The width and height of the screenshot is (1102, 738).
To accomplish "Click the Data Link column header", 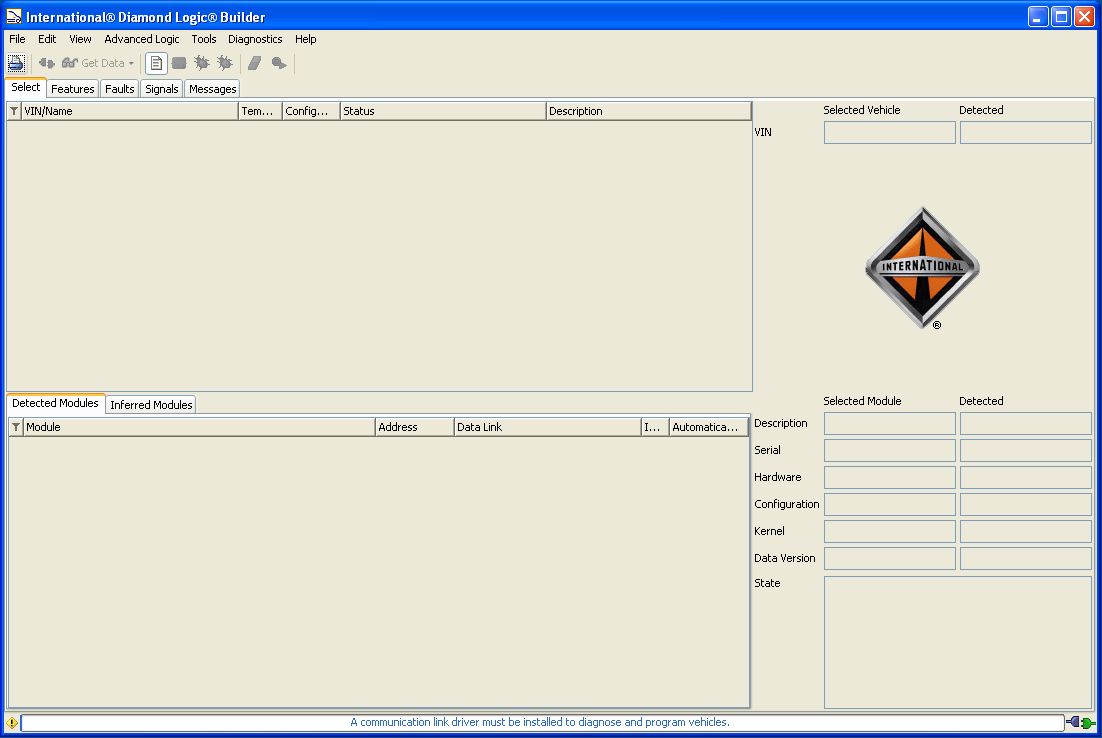I will [547, 427].
